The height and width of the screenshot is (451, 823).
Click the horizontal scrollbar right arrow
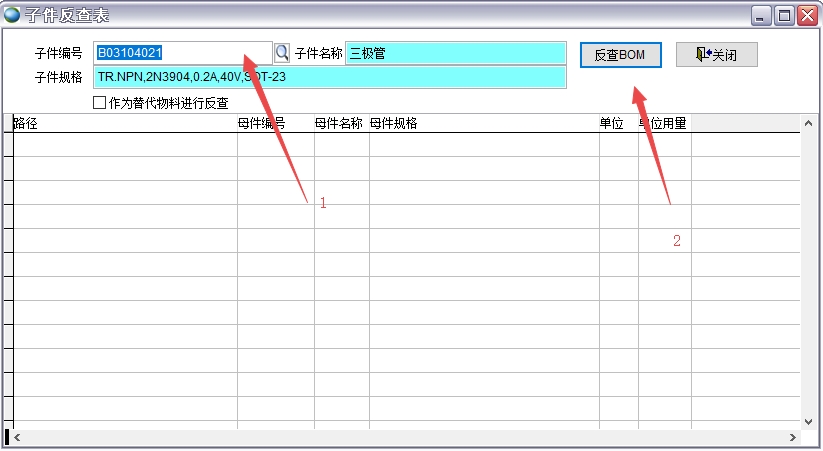point(791,438)
